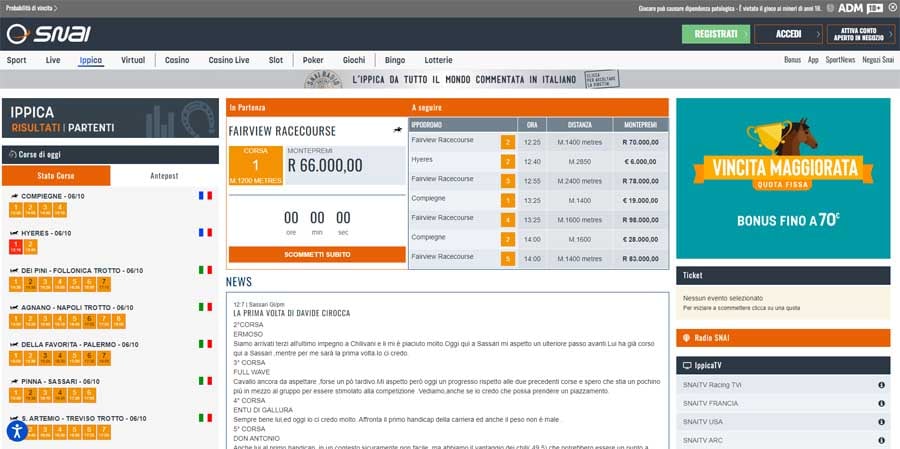Open Virtual menu item
The image size is (900, 449).
point(133,60)
